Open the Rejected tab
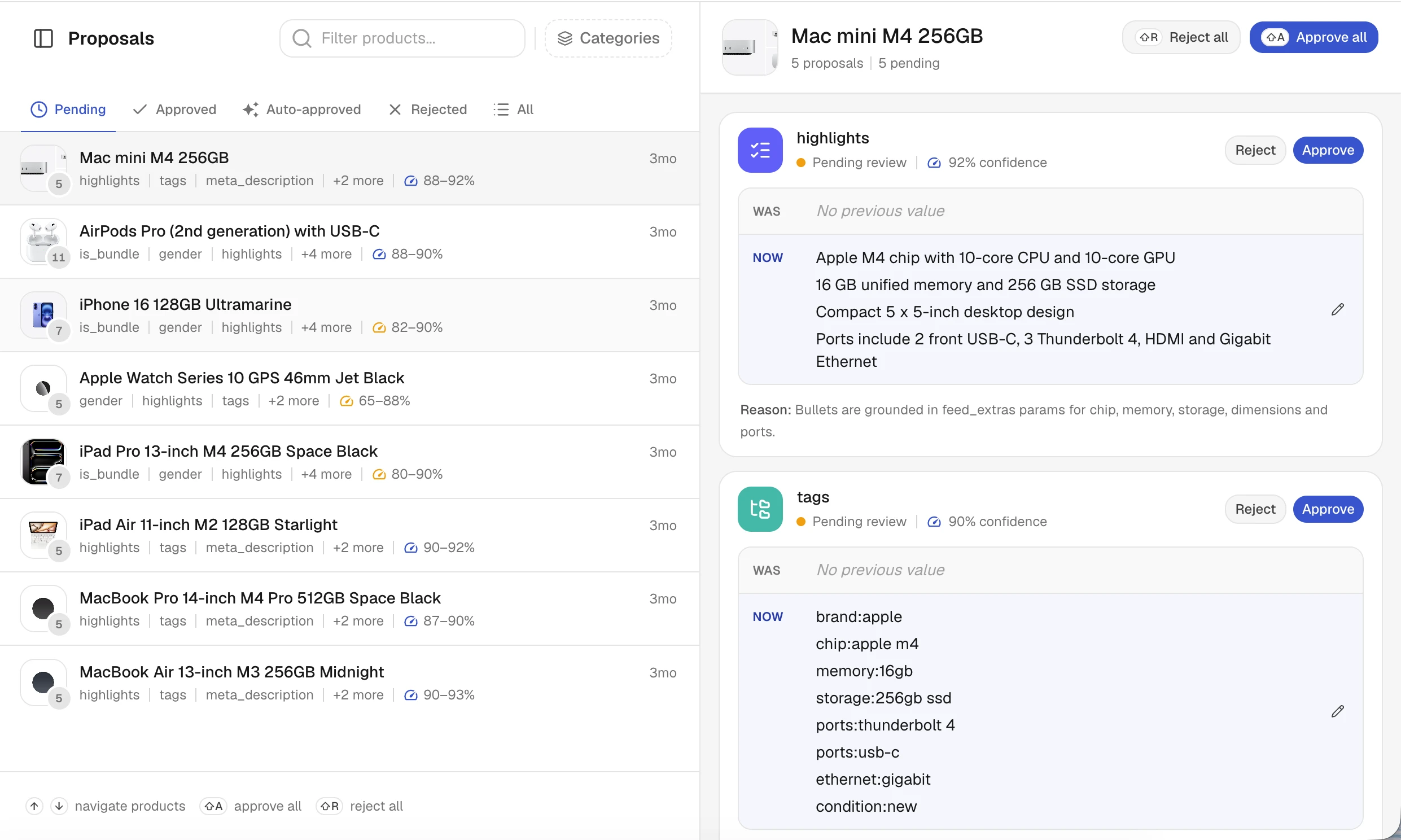The height and width of the screenshot is (840, 1401). click(428, 110)
